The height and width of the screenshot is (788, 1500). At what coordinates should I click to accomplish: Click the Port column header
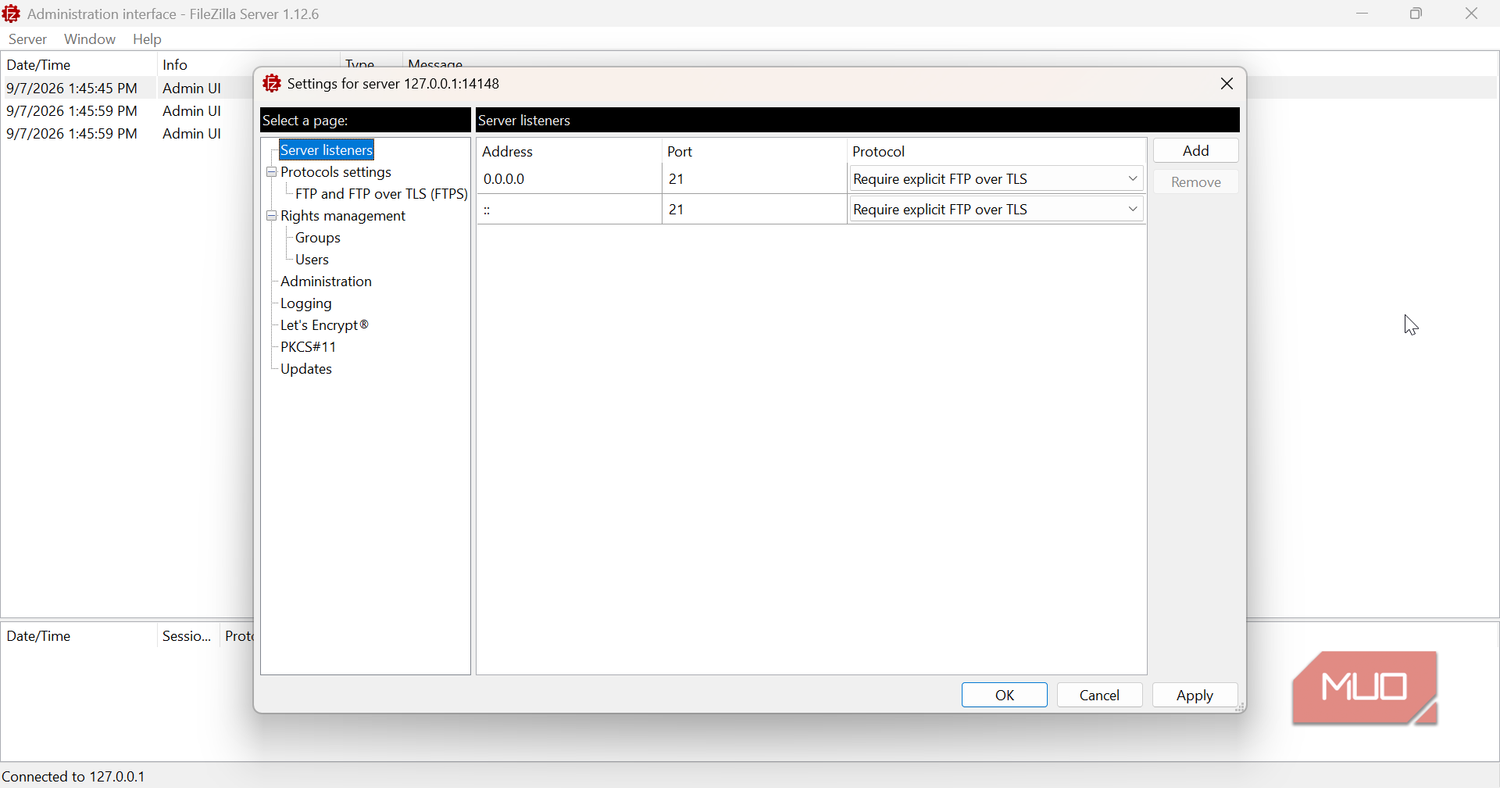coord(755,152)
